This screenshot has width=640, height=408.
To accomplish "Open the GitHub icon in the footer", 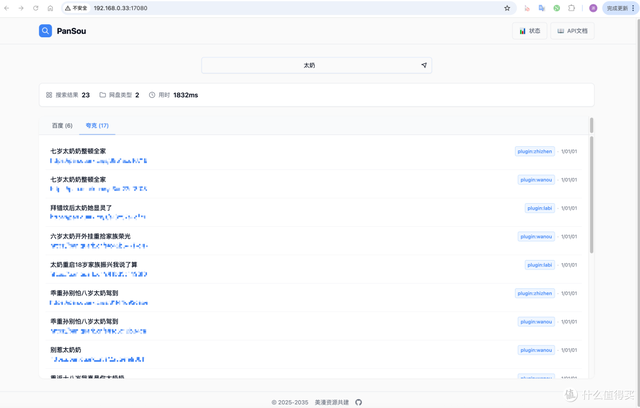I will [359, 402].
